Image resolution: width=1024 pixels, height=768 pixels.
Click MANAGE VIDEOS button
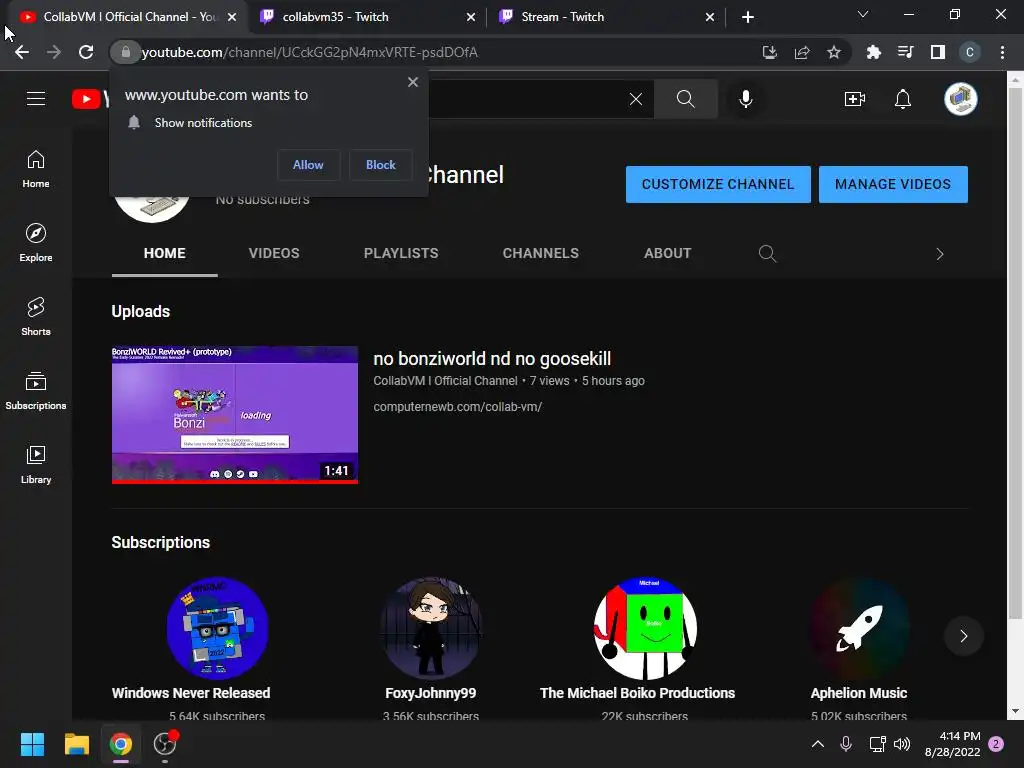893,184
